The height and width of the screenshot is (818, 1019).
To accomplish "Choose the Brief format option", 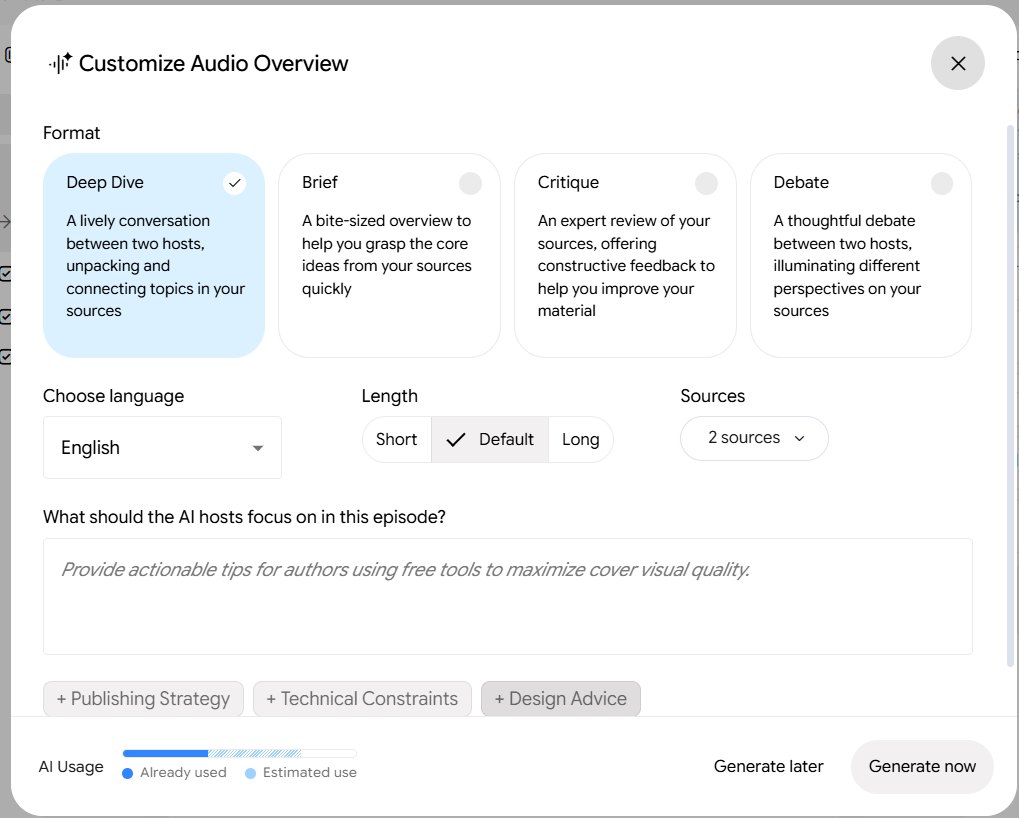I will tap(389, 255).
